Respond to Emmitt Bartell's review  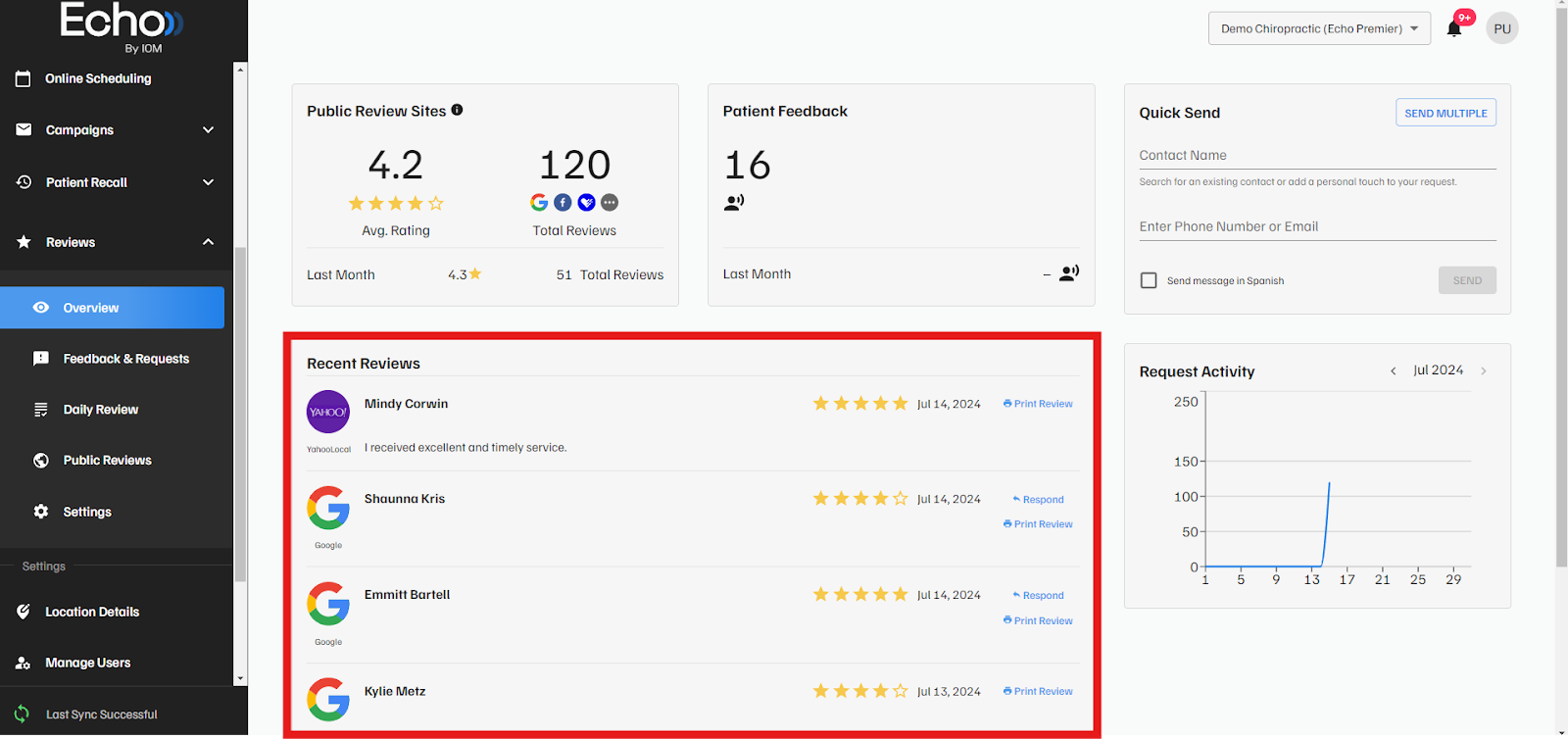(x=1038, y=596)
